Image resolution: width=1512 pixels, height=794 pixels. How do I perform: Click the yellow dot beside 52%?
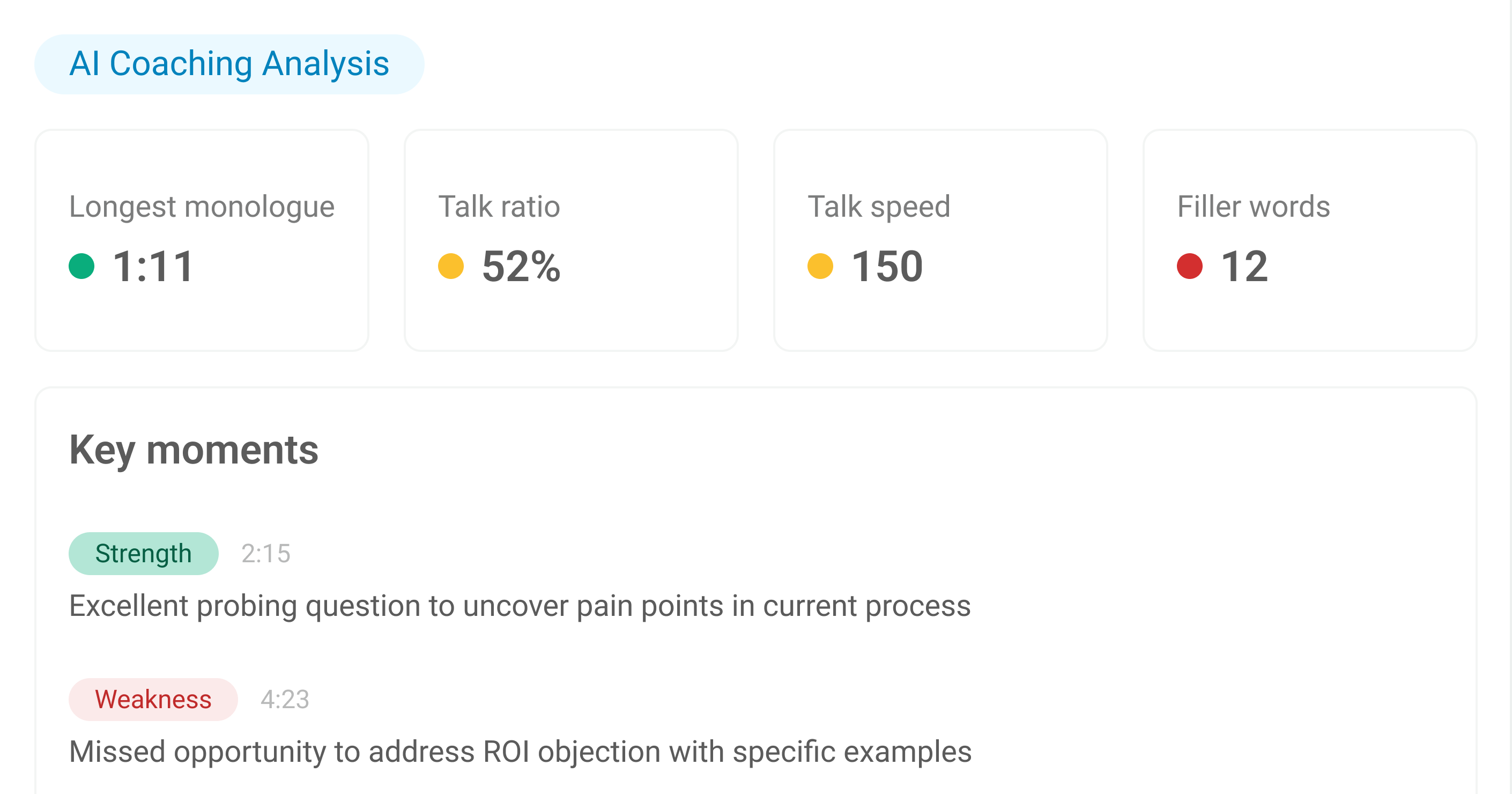click(x=451, y=266)
